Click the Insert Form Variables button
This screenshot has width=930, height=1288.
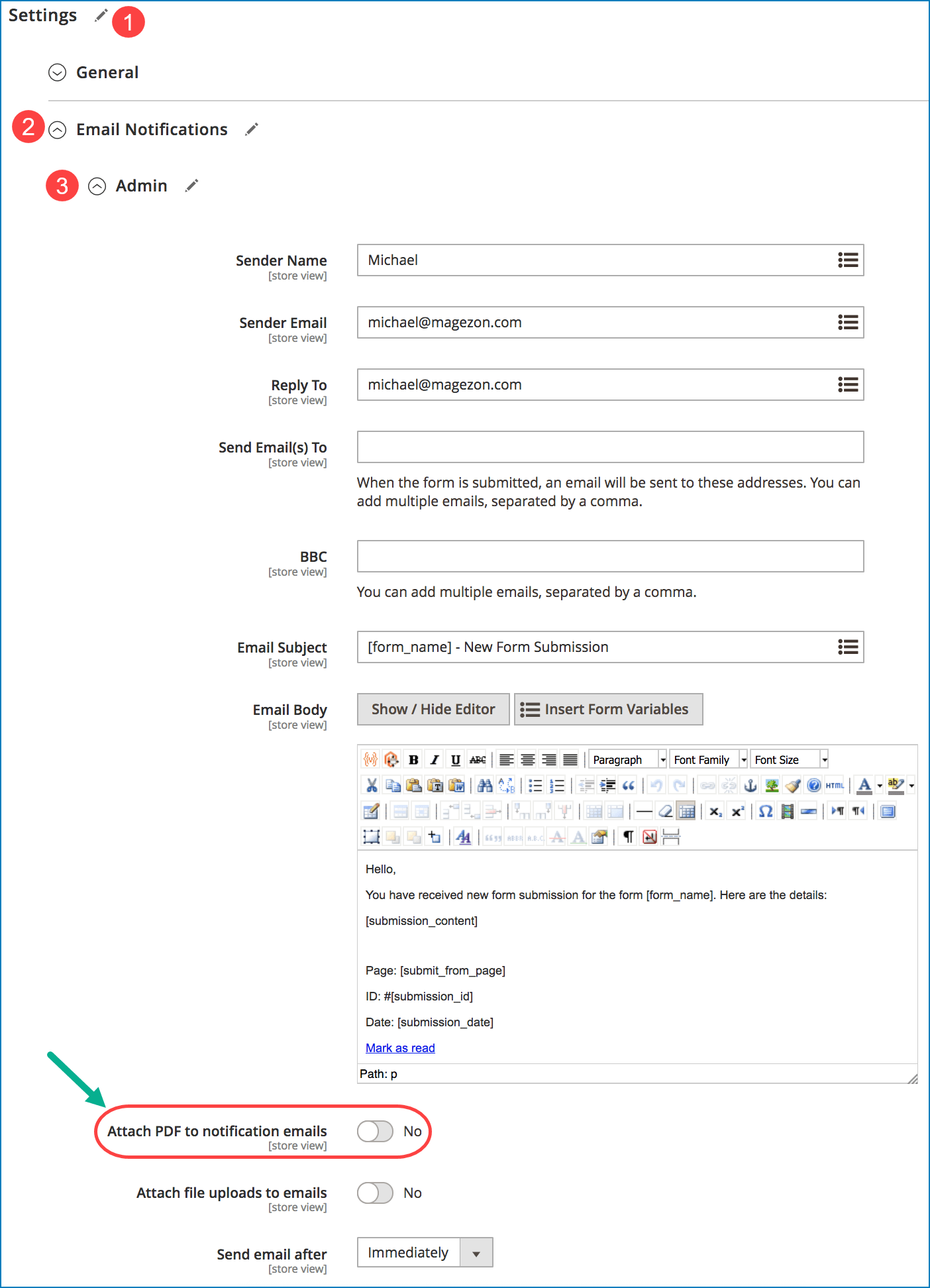[x=608, y=710]
